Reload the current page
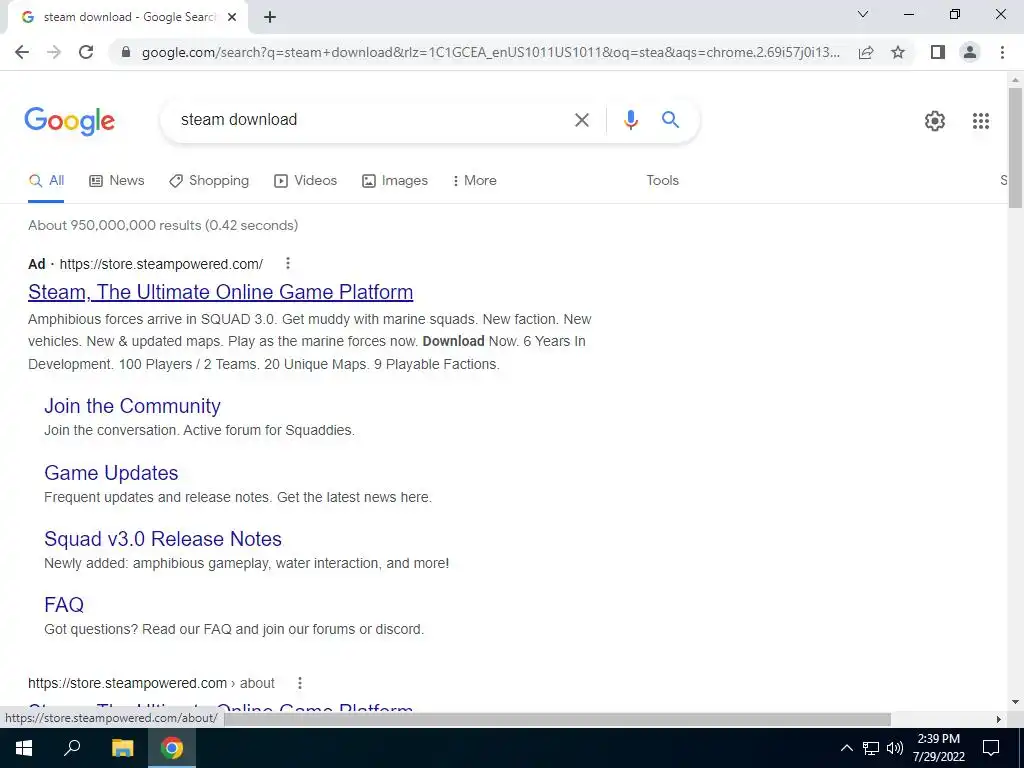The width and height of the screenshot is (1024, 768). (x=86, y=52)
